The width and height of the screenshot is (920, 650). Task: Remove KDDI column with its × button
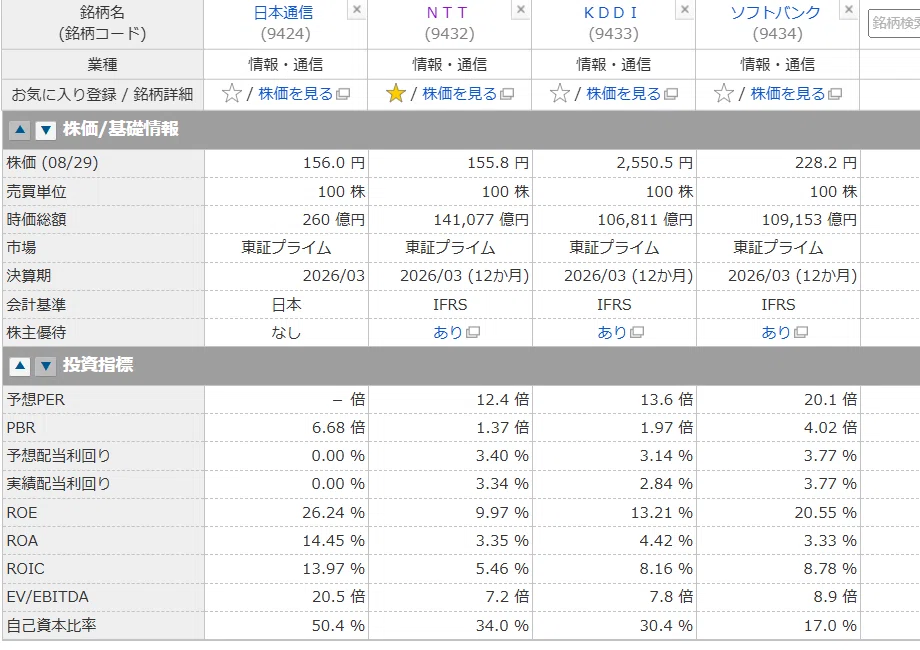[684, 10]
